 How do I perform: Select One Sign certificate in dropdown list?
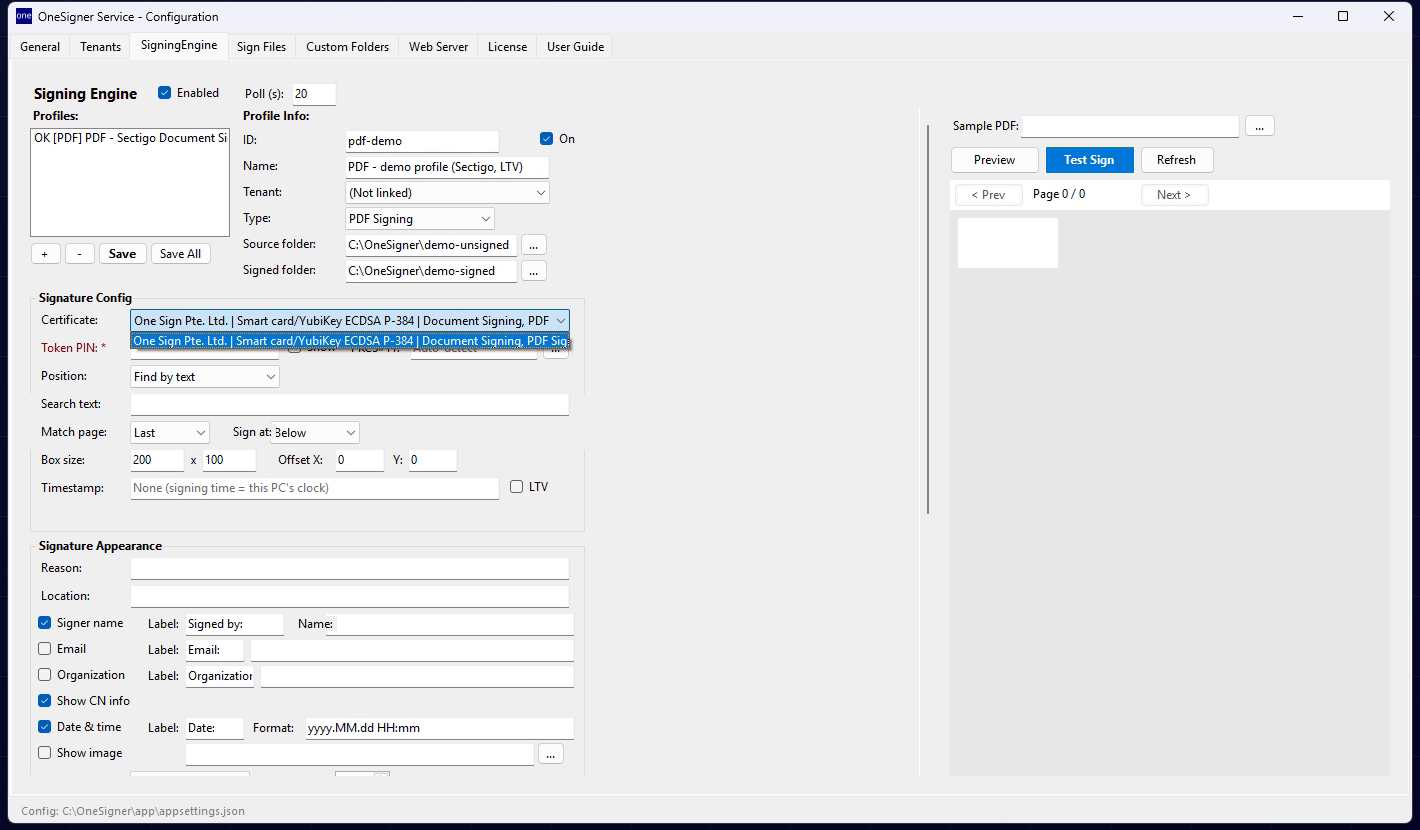[x=350, y=341]
